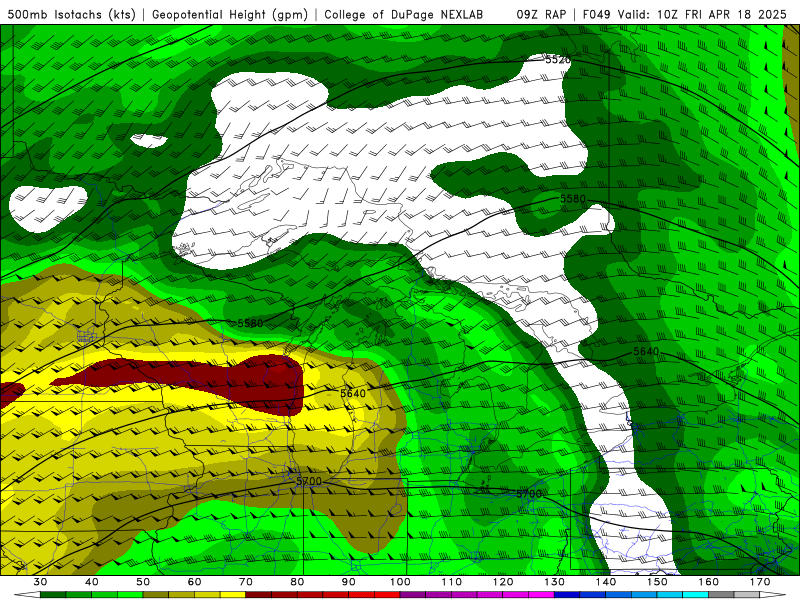The height and width of the screenshot is (600, 800).
Task: Click the yellow swatch in the color bar
Action: tap(233, 595)
